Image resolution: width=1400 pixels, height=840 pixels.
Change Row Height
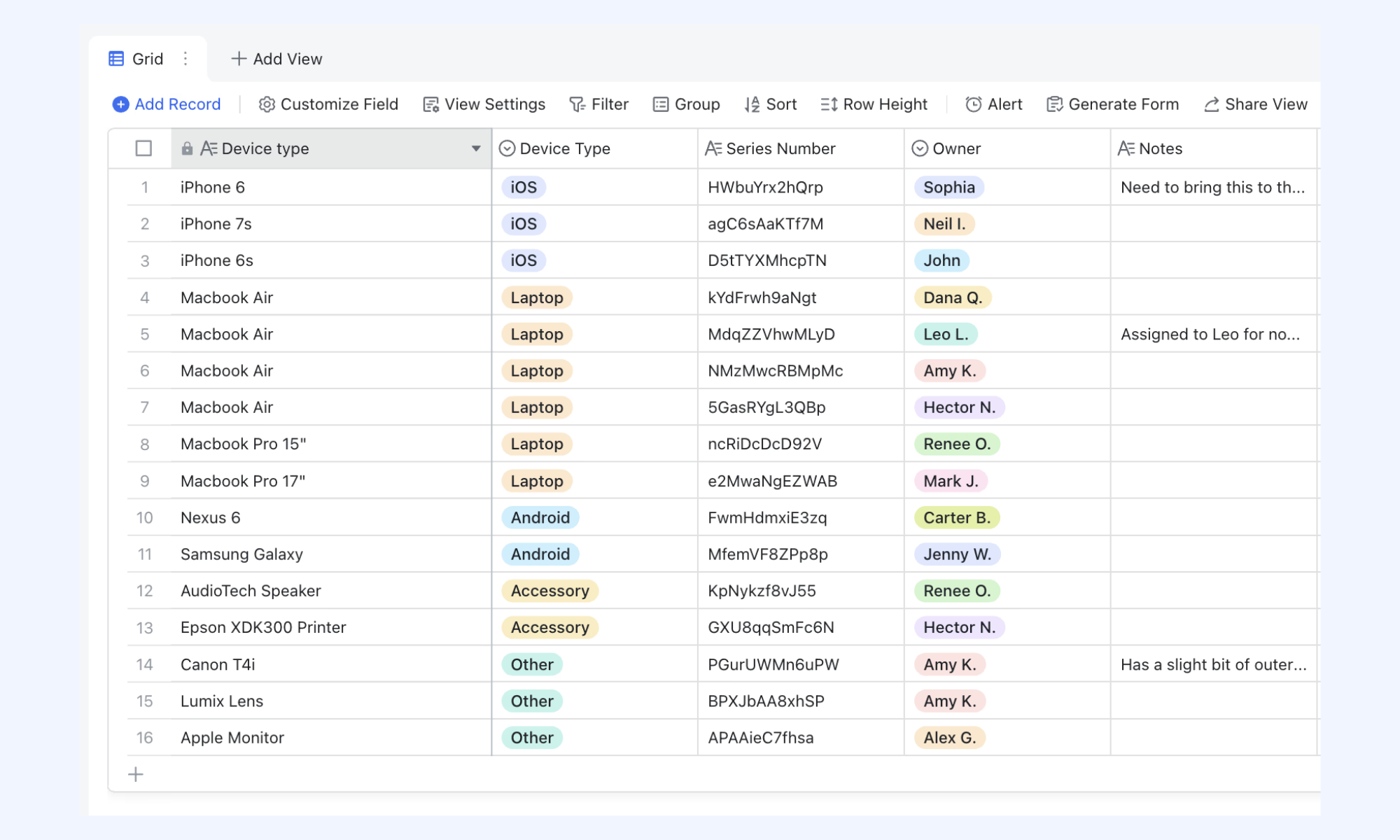[x=874, y=104]
